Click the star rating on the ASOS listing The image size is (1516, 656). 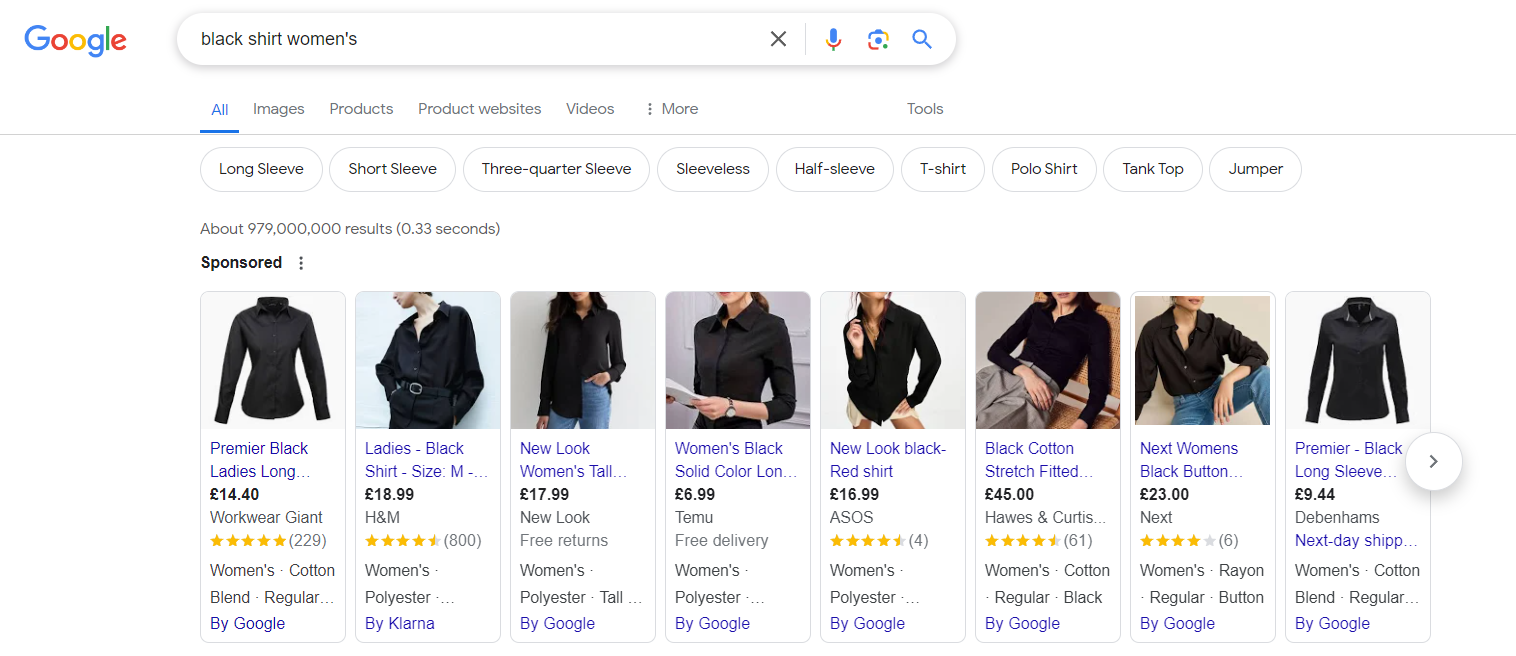click(x=866, y=540)
